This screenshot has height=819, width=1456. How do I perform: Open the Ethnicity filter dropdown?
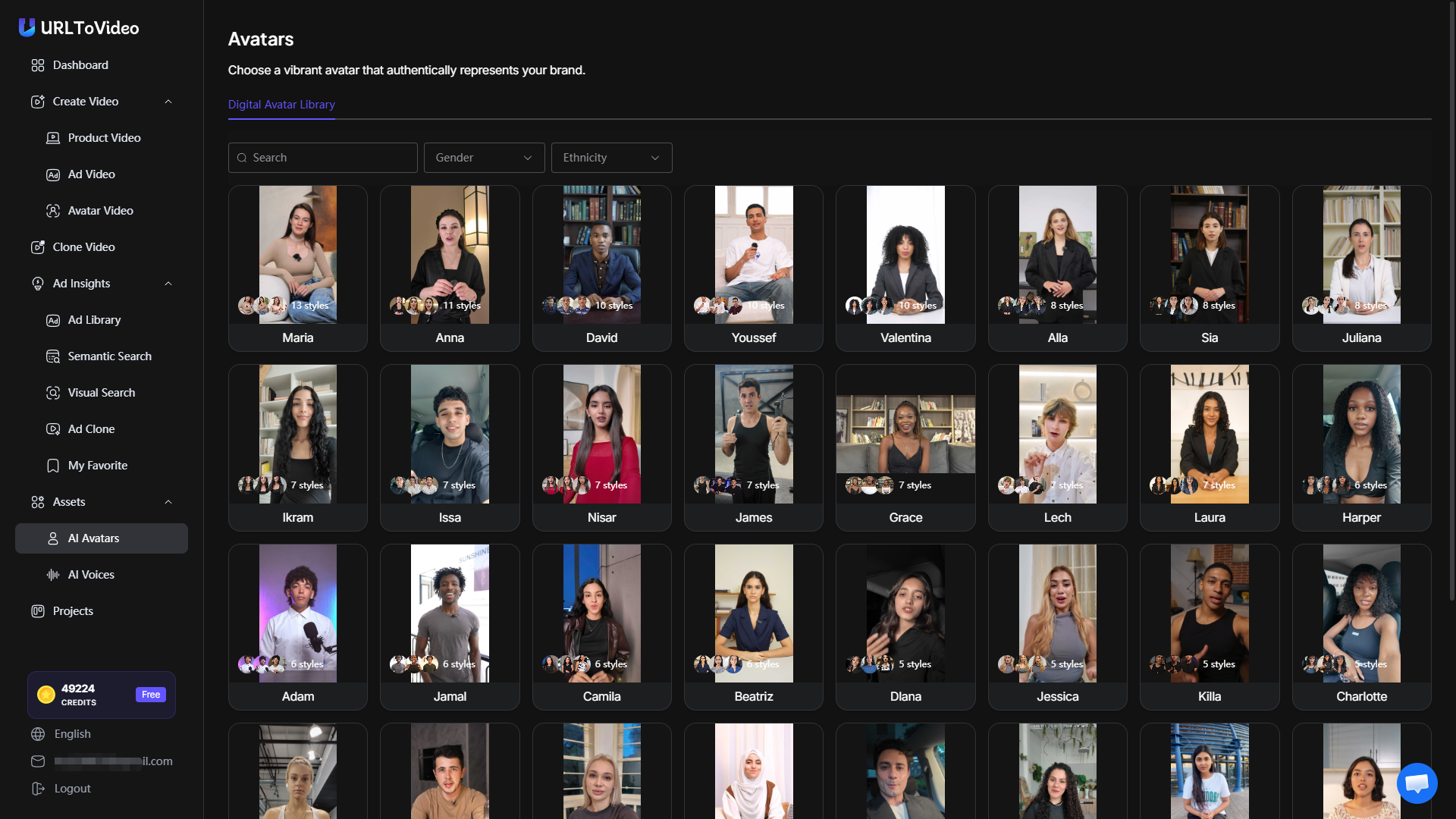point(611,158)
